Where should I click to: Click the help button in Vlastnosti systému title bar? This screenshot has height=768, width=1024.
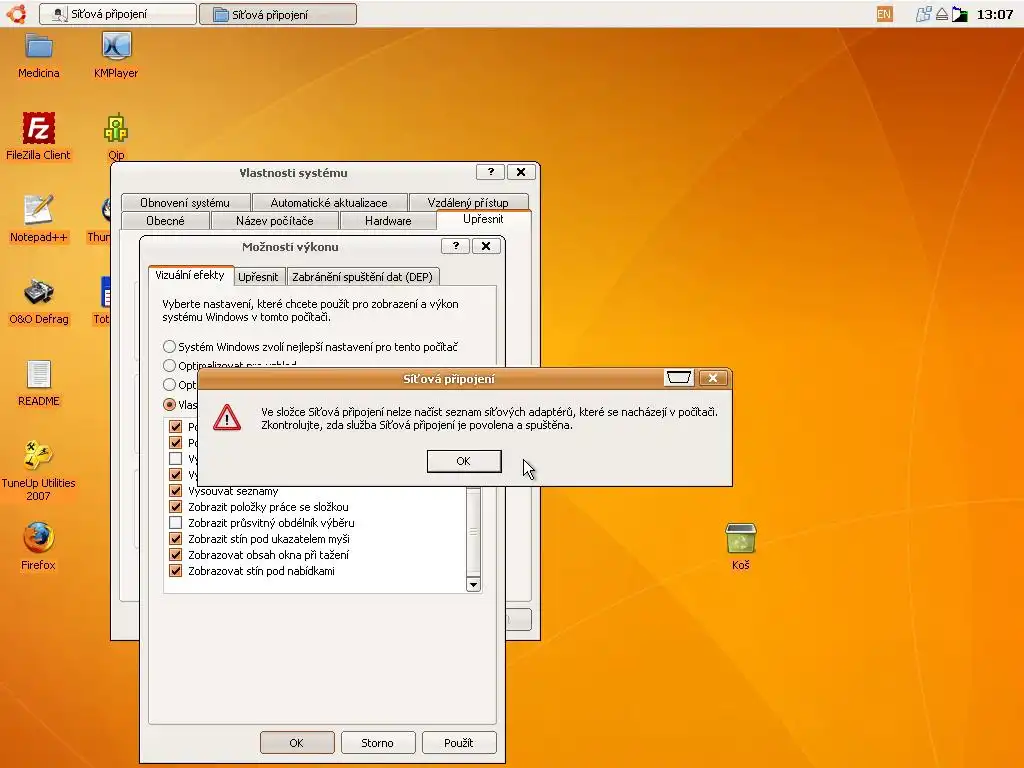point(490,172)
